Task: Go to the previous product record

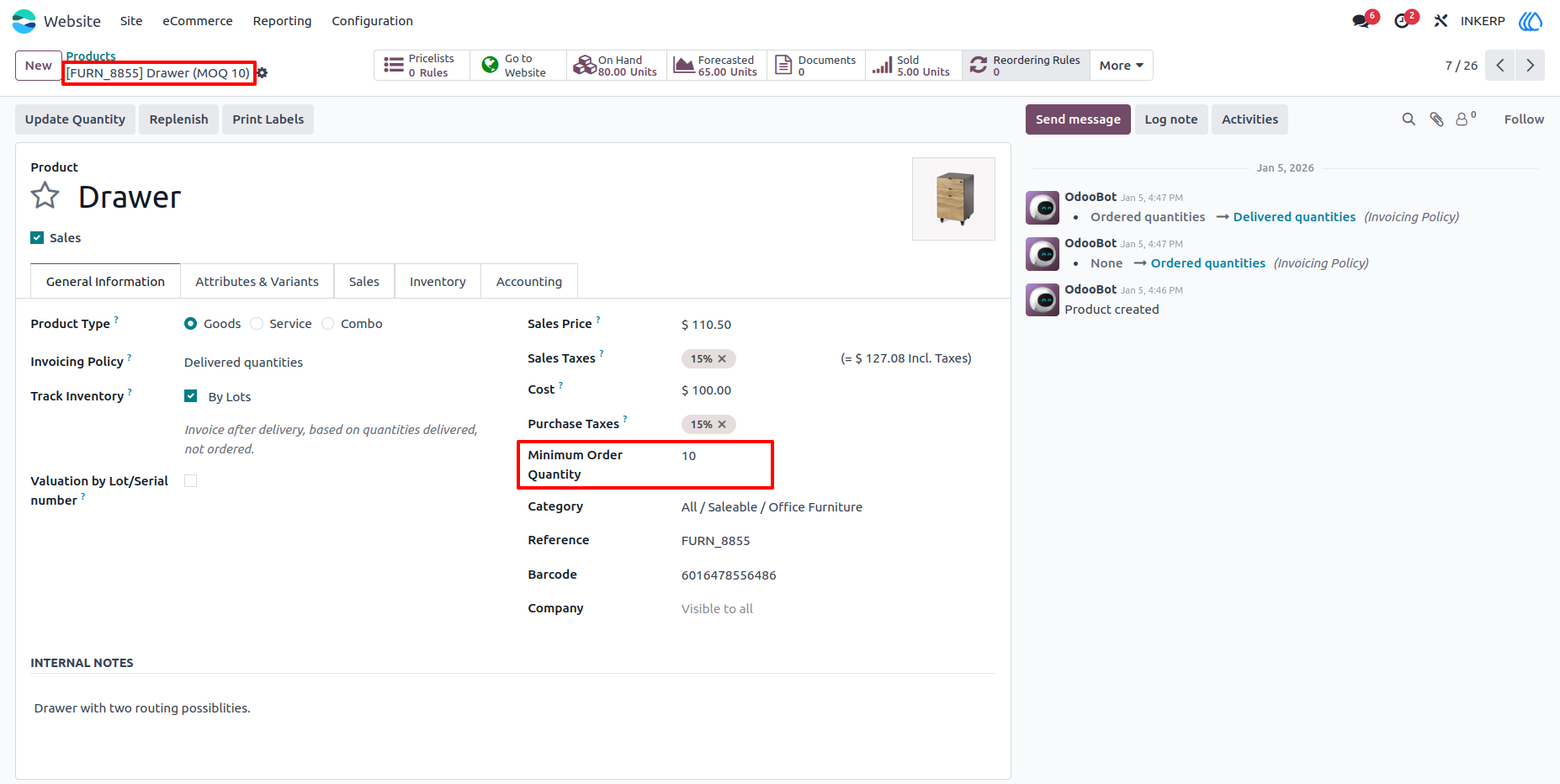Action: (1500, 66)
